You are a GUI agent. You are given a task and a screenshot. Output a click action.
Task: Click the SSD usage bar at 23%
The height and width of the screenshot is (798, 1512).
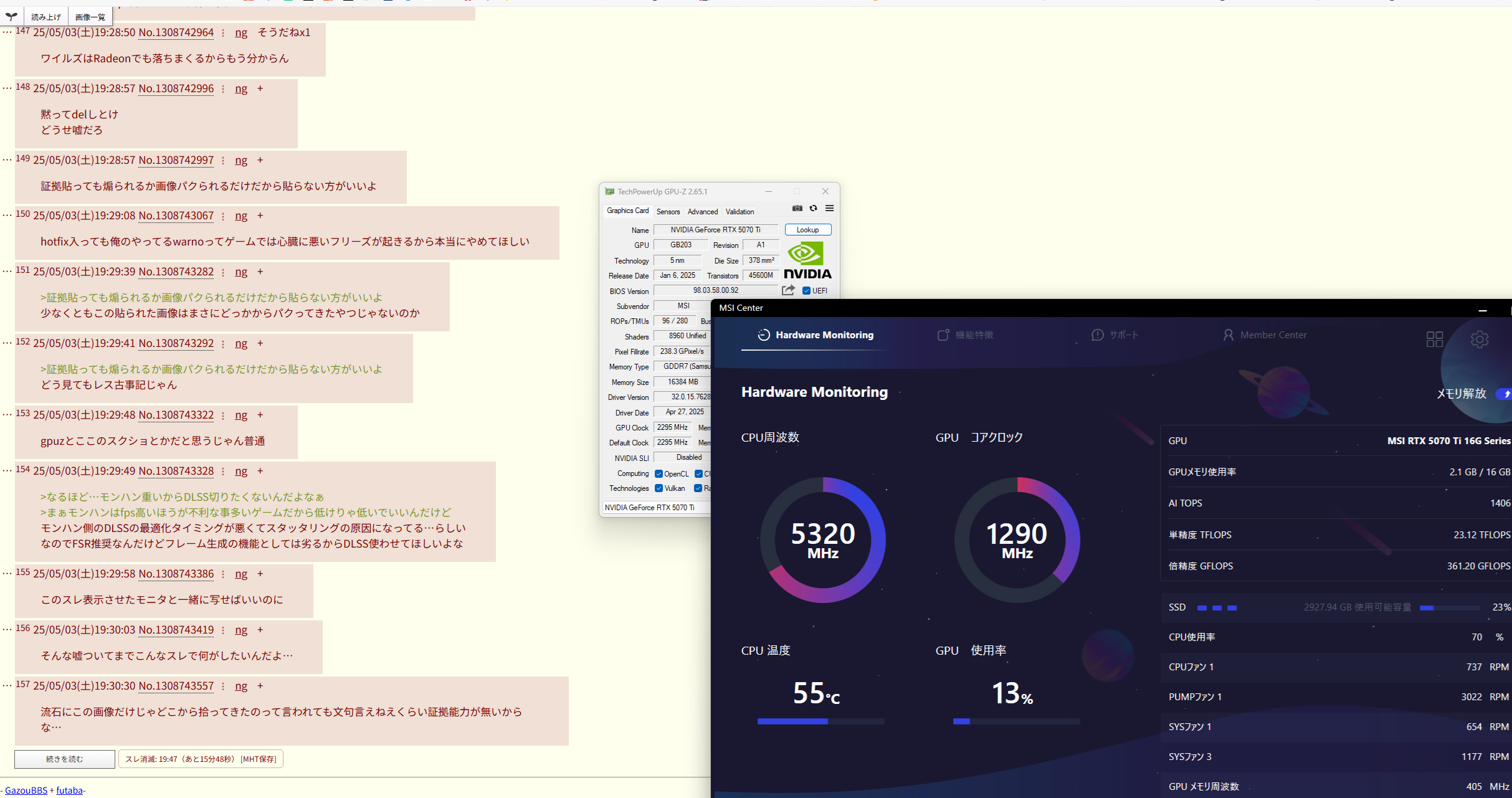[x=1449, y=608]
